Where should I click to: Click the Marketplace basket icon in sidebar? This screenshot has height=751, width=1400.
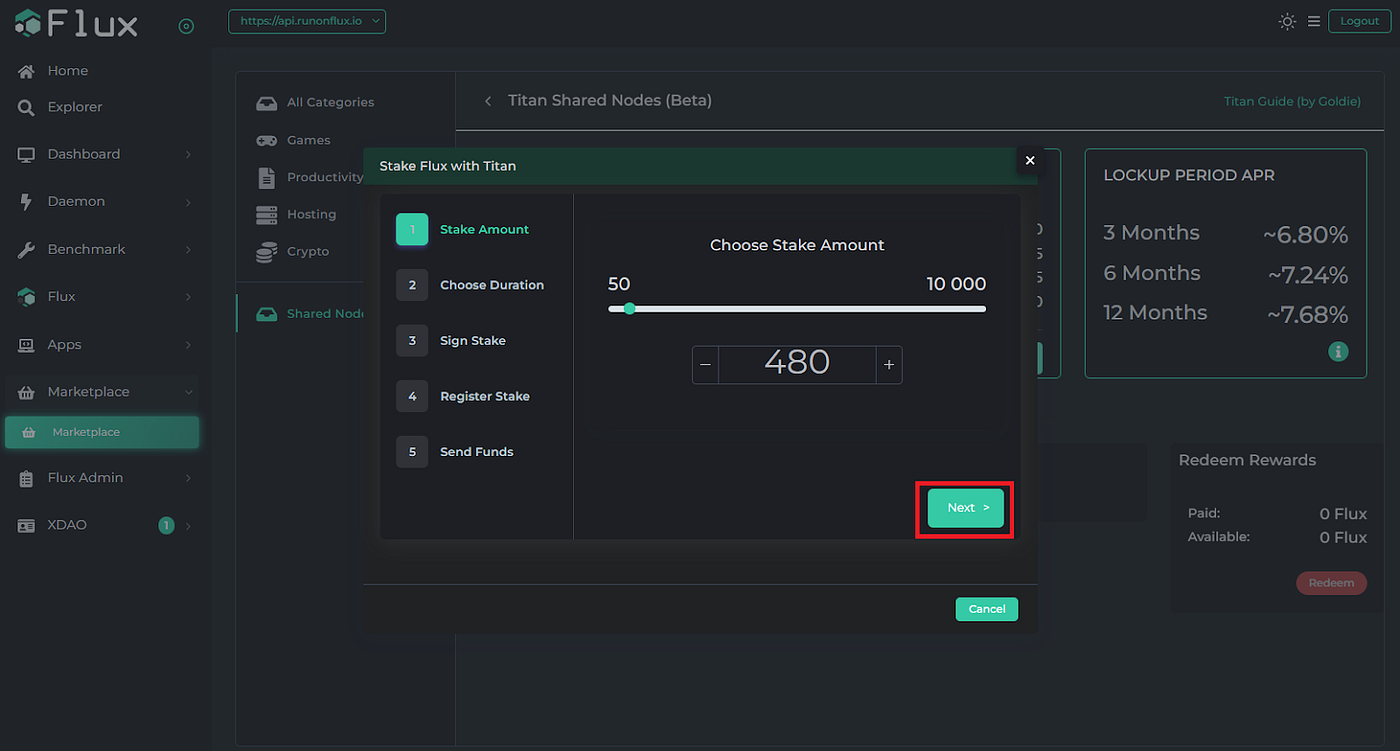pos(26,392)
